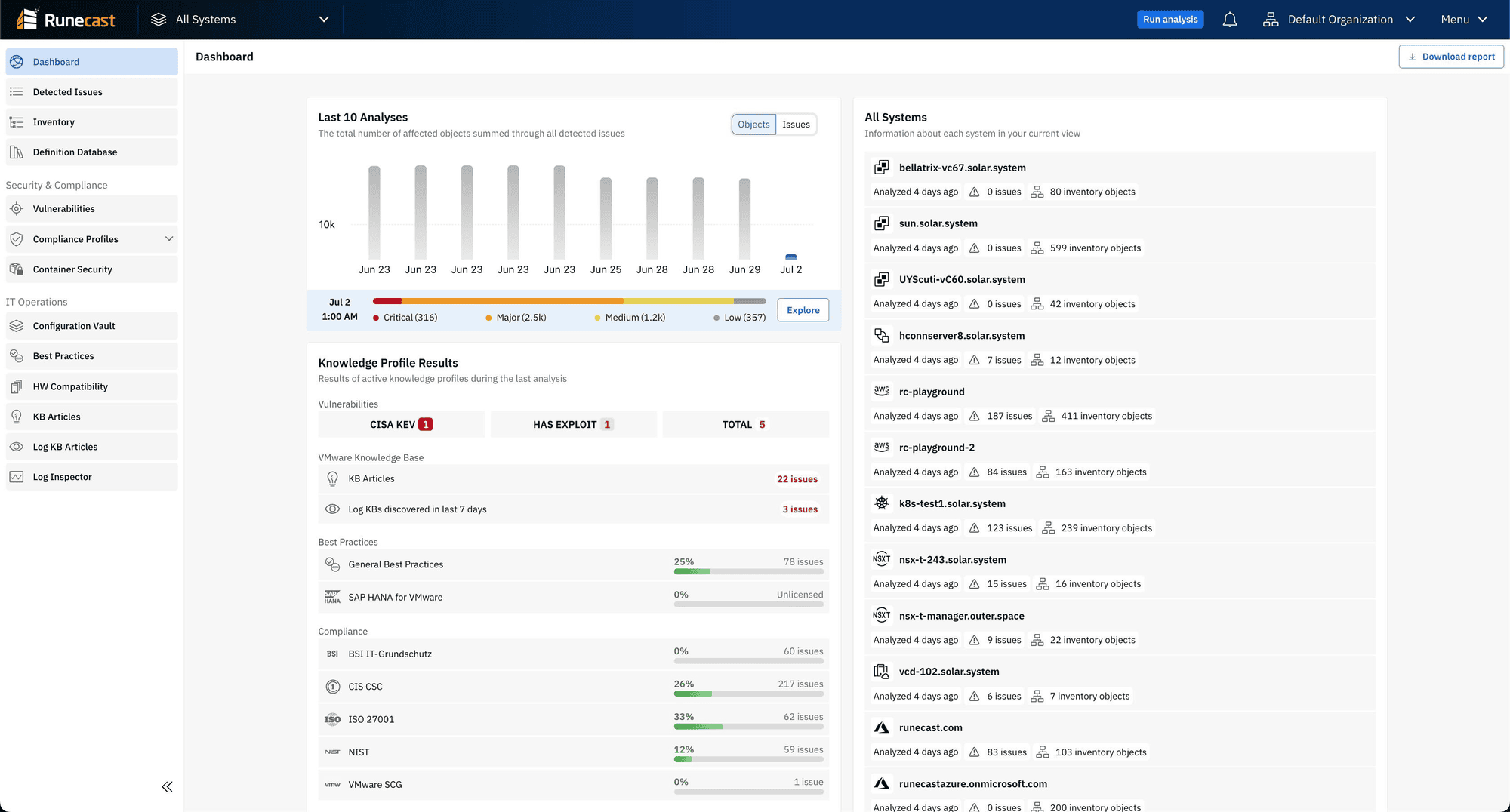Image resolution: width=1510 pixels, height=812 pixels.
Task: Click the Compliance Profiles shield icon
Action: 17,239
